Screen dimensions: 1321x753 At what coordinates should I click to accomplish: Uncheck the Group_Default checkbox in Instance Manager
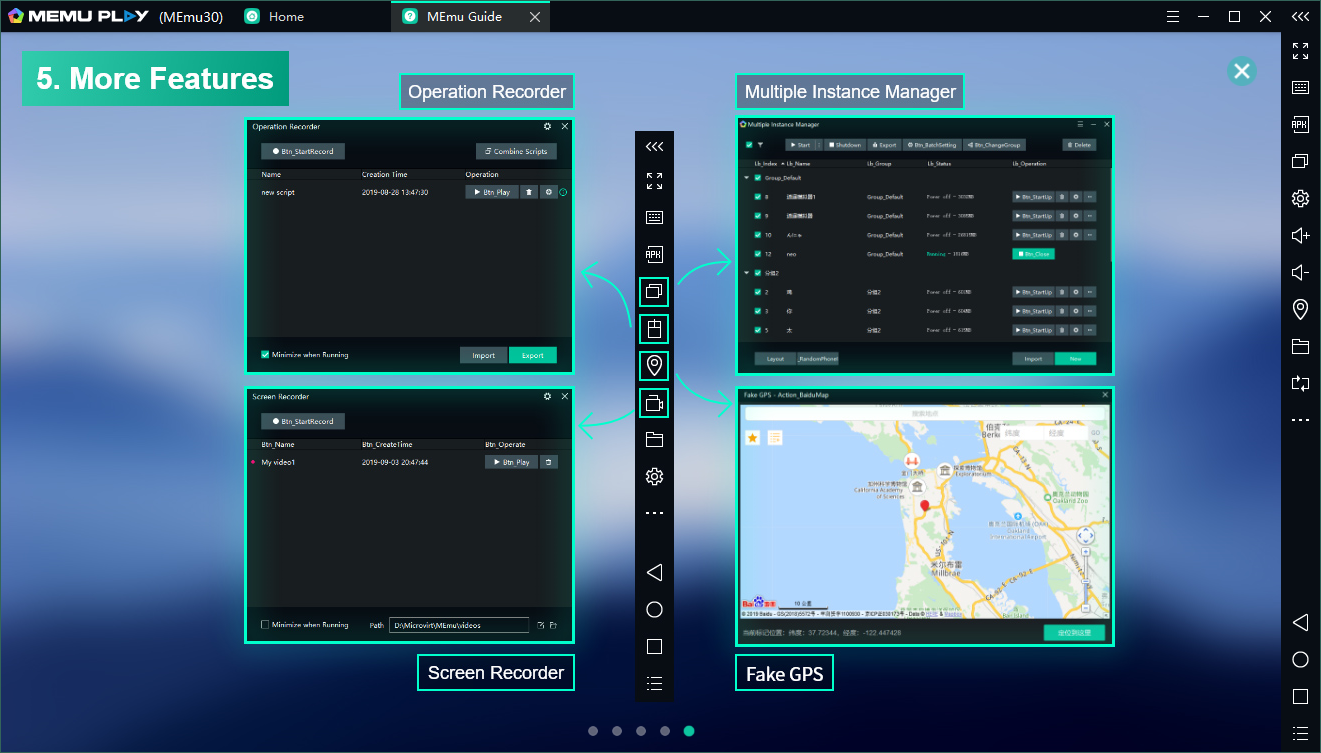757,178
